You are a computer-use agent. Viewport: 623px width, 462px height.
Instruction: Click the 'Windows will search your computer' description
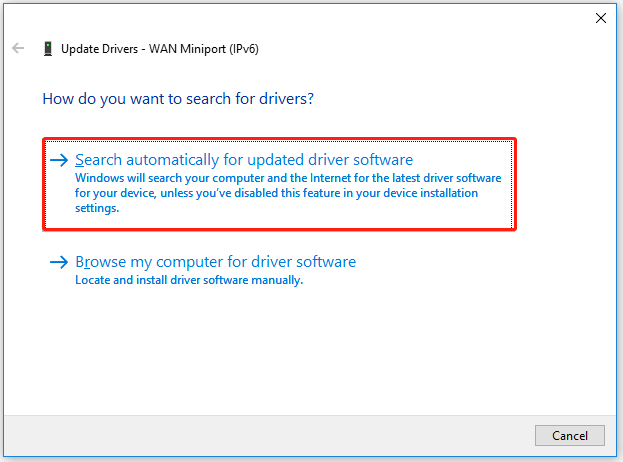click(x=288, y=193)
